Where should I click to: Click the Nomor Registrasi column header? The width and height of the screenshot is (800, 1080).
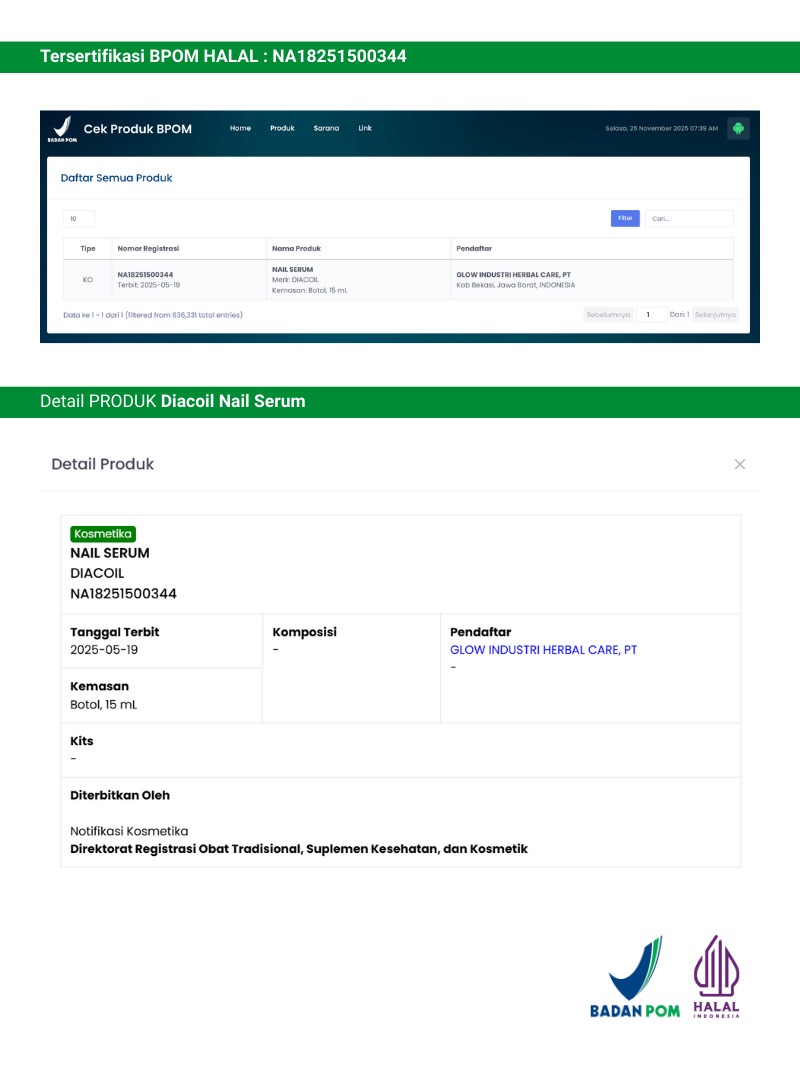pos(148,248)
